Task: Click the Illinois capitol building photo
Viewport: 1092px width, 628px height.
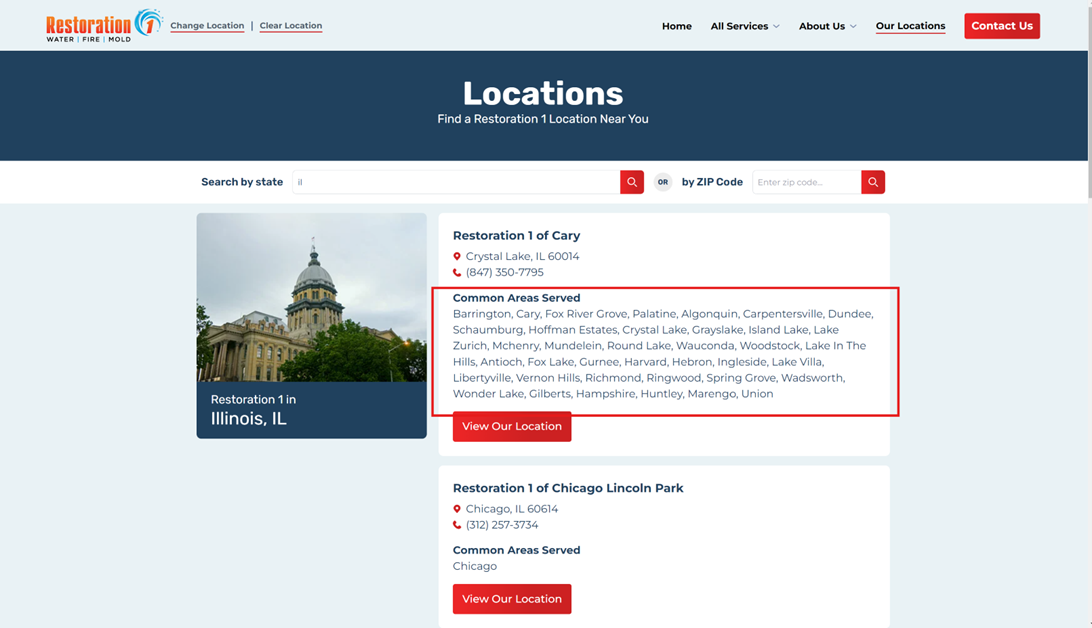Action: (311, 297)
